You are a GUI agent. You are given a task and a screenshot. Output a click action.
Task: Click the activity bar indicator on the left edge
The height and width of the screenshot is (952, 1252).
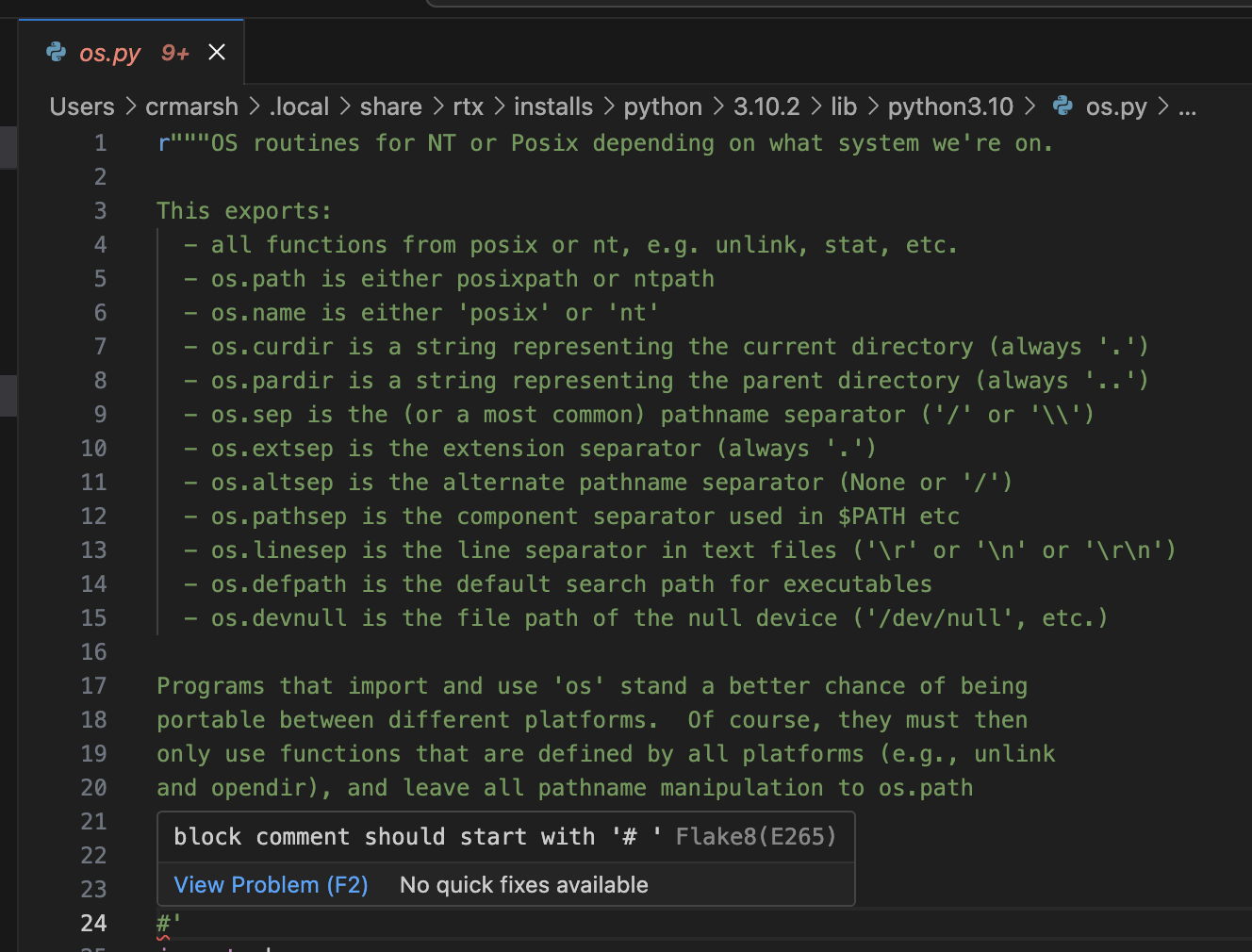(x=8, y=147)
